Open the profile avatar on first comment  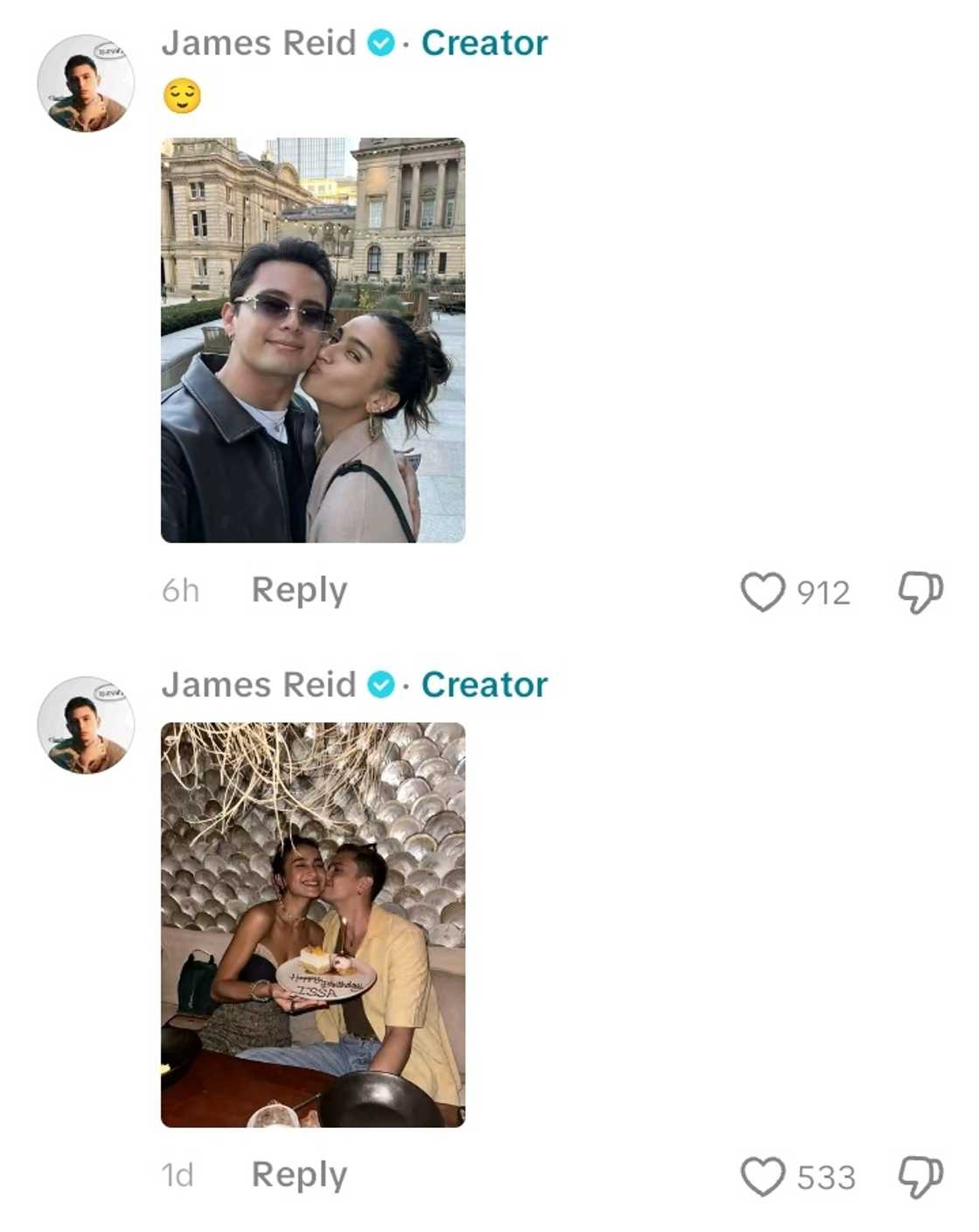(86, 84)
